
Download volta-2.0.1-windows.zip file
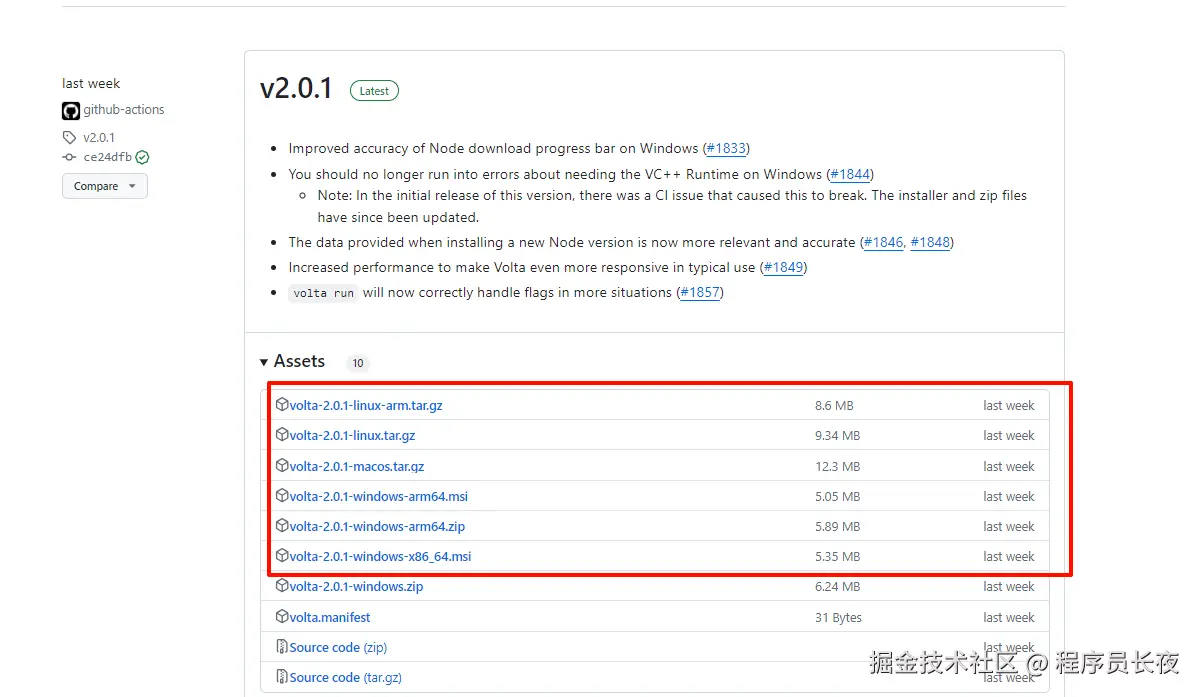click(x=356, y=586)
